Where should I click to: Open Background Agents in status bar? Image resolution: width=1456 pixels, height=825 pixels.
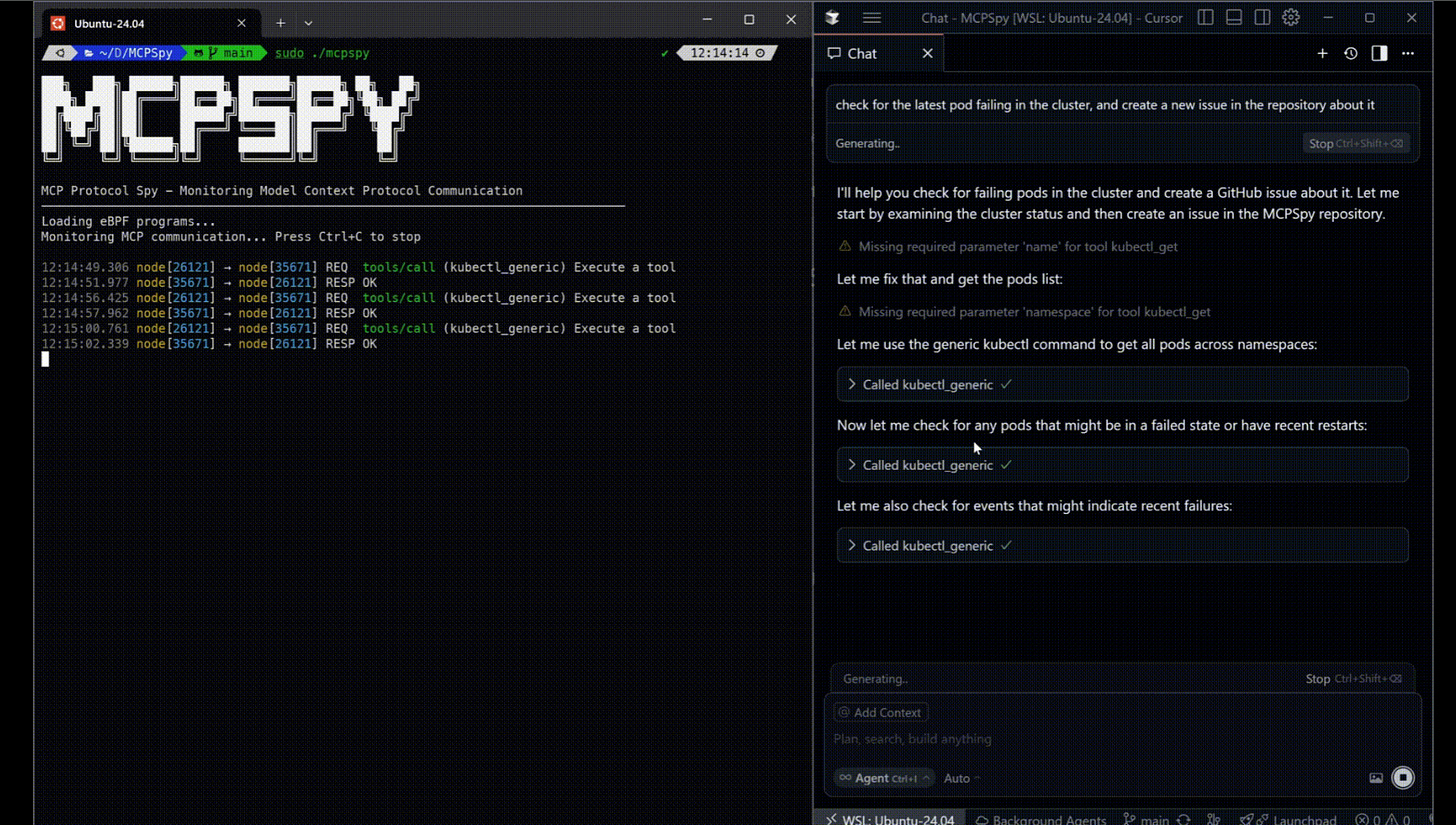coord(1040,820)
